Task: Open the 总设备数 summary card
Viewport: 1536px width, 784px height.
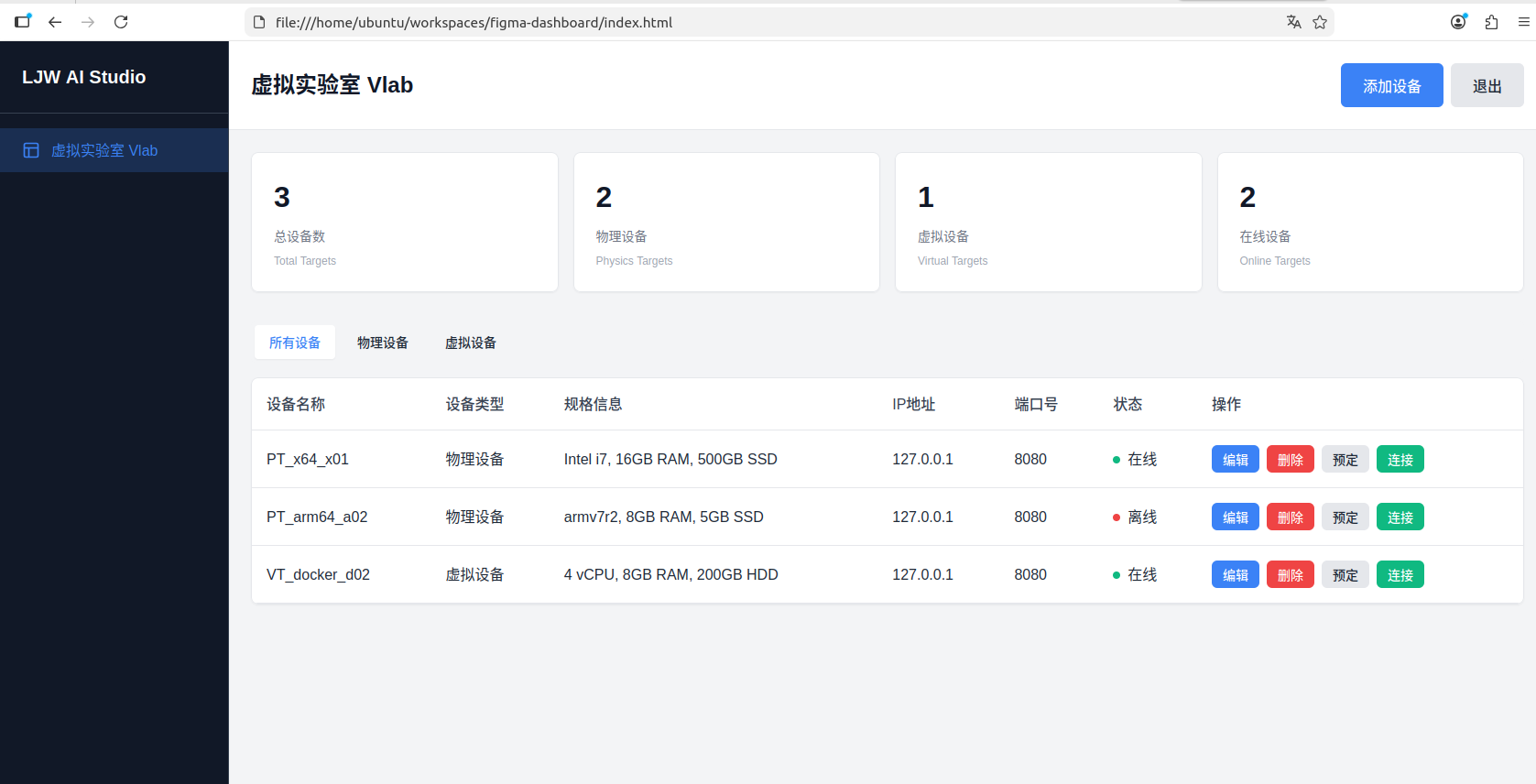Action: [404, 223]
